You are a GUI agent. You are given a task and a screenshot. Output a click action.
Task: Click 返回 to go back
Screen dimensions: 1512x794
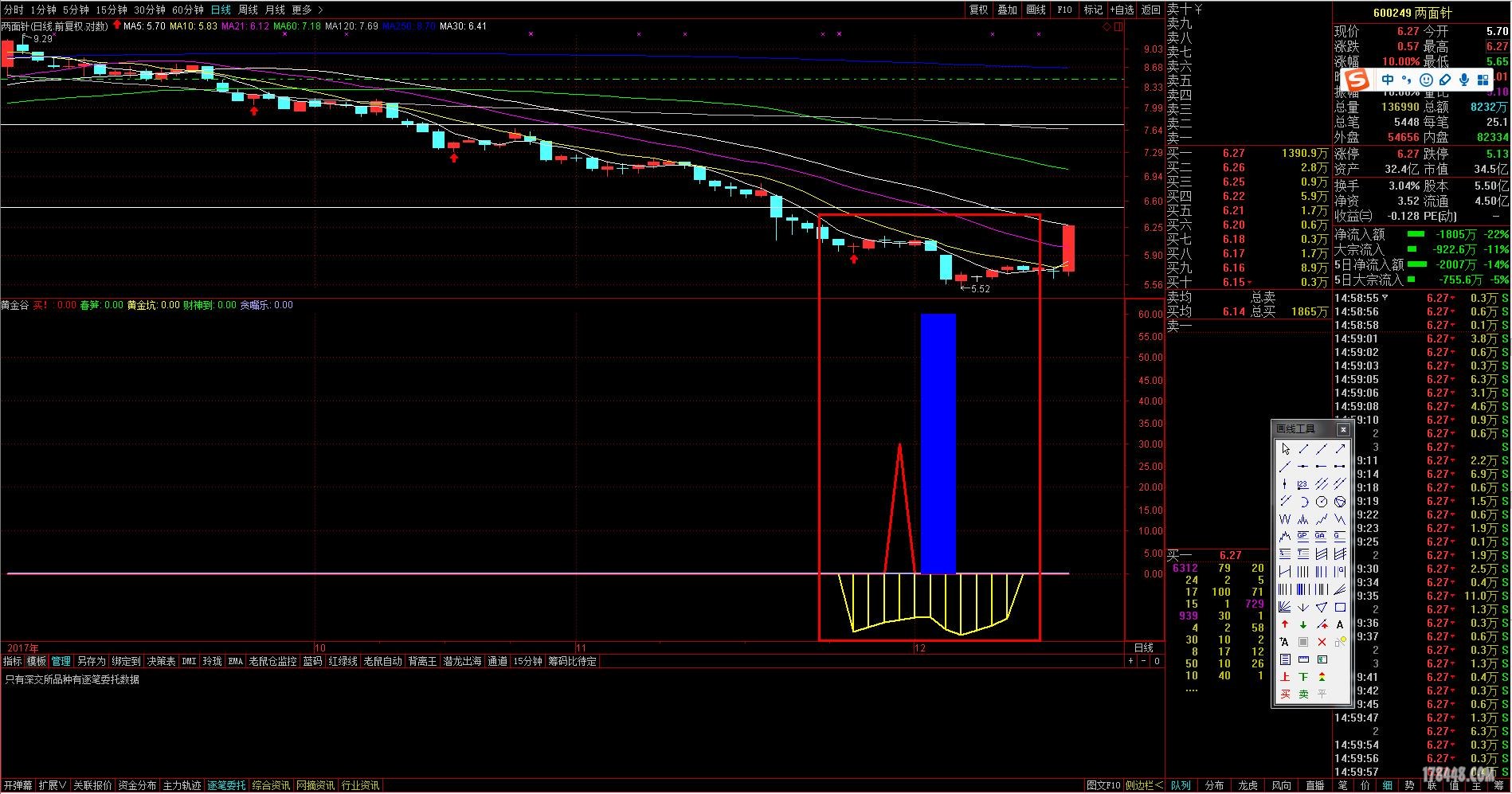1151,10
